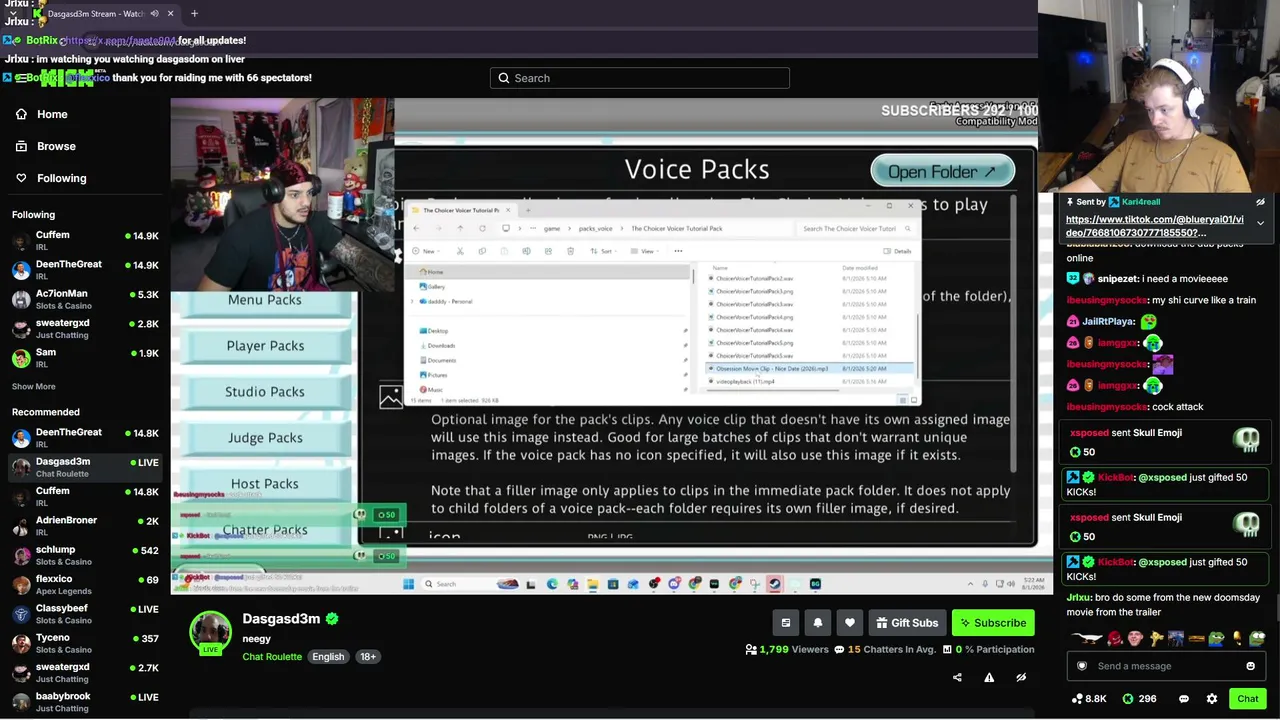Select baabybrook in the Recommended list
The image size is (1280, 720).
[85, 702]
